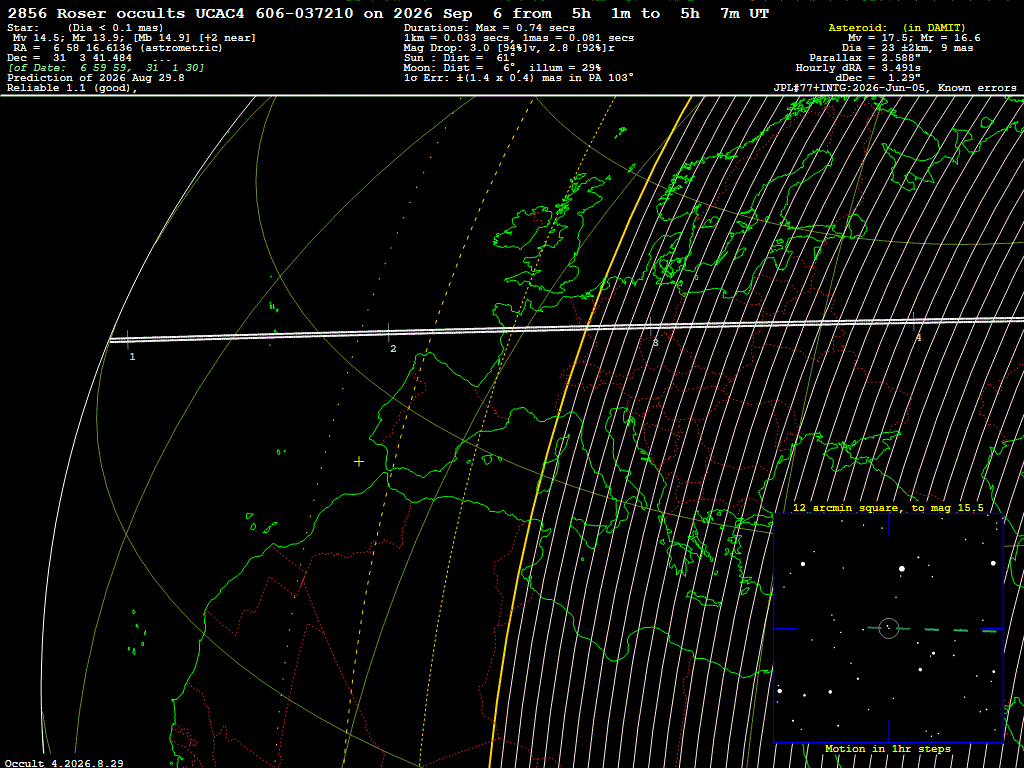Click the title text '2856 Roser occults'
This screenshot has width=1024, height=768.
pos(96,14)
